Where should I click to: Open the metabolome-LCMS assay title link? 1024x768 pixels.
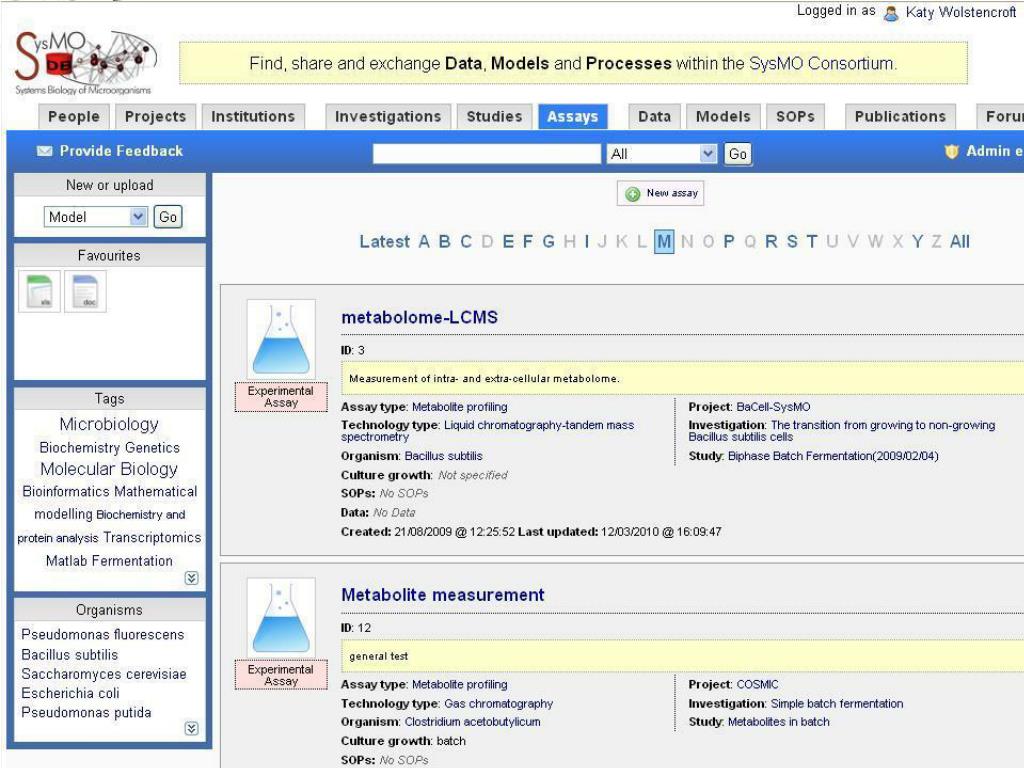point(419,317)
